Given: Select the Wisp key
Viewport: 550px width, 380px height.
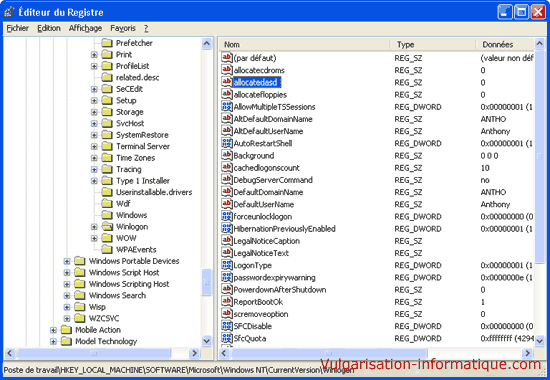Looking at the screenshot, I should click(x=97, y=307).
